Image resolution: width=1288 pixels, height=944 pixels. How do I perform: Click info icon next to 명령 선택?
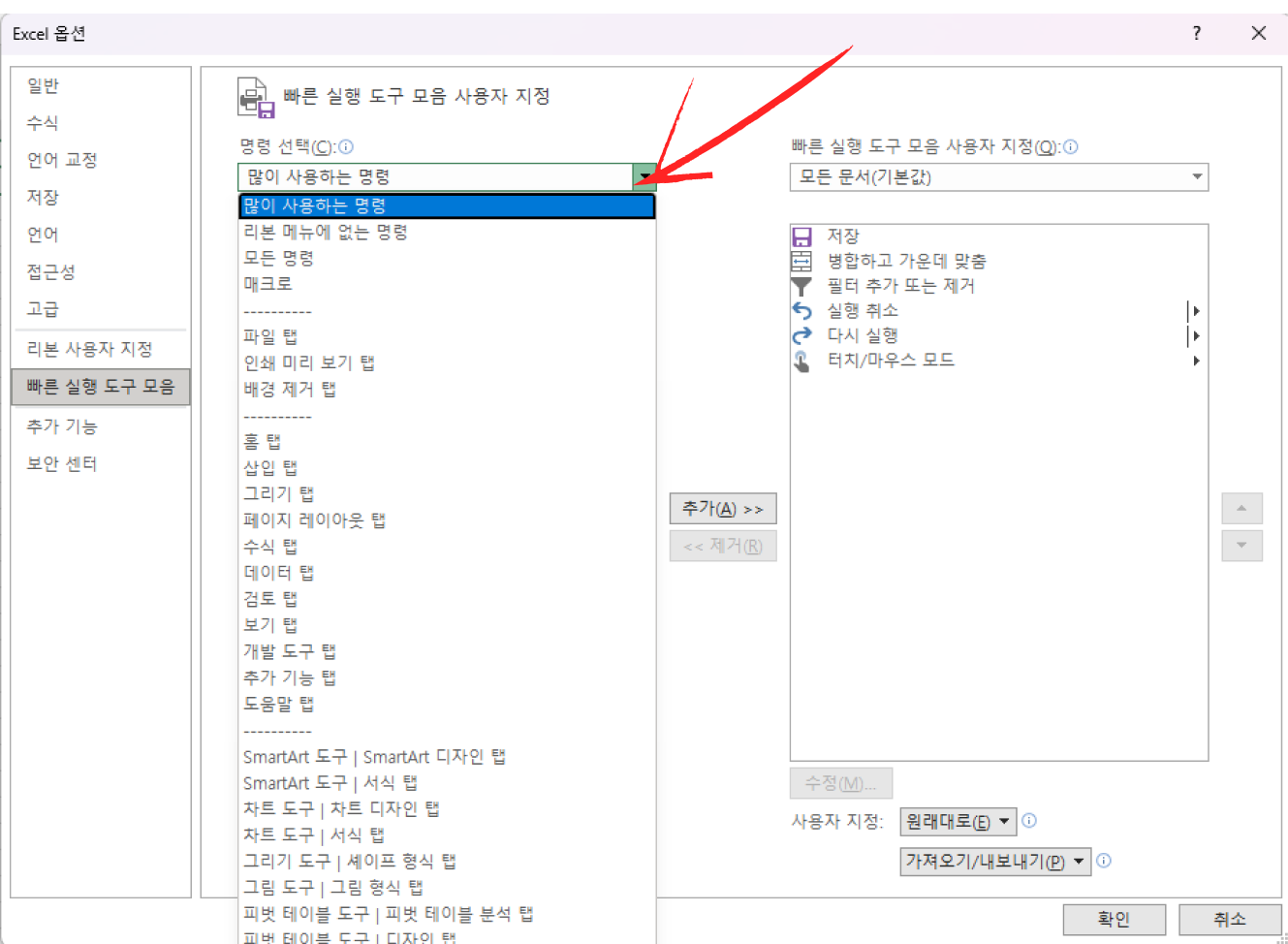tap(346, 147)
